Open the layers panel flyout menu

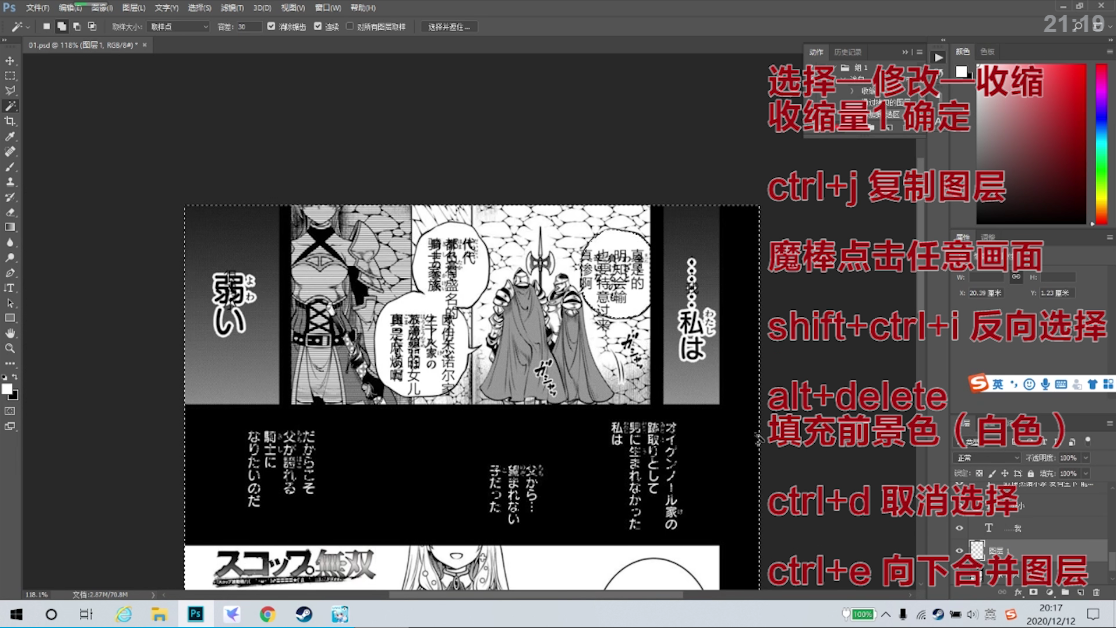[x=1110, y=423]
